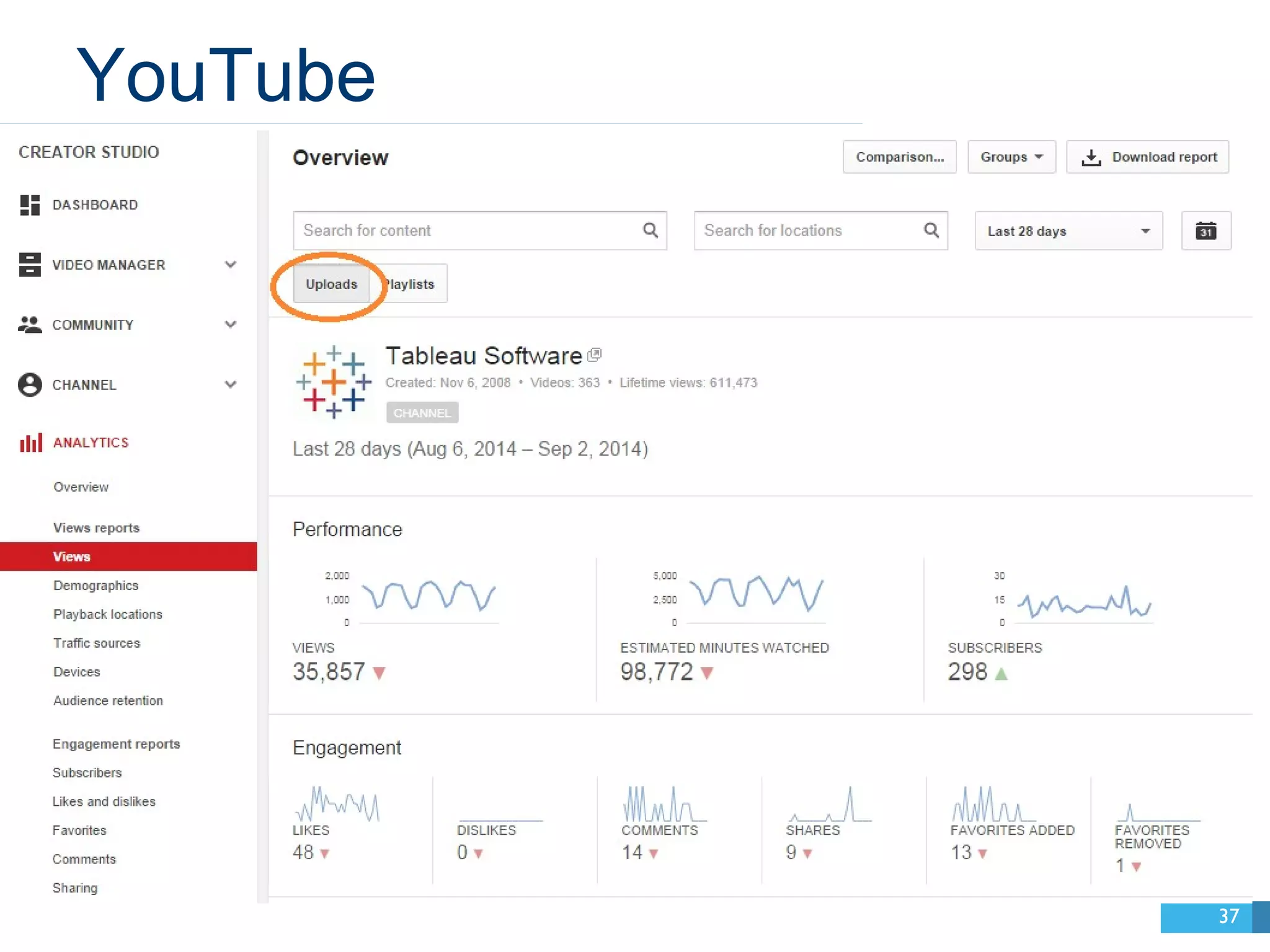Screen dimensions: 1270x952
Task: Open Comments report in sidebar
Action: [x=84, y=859]
